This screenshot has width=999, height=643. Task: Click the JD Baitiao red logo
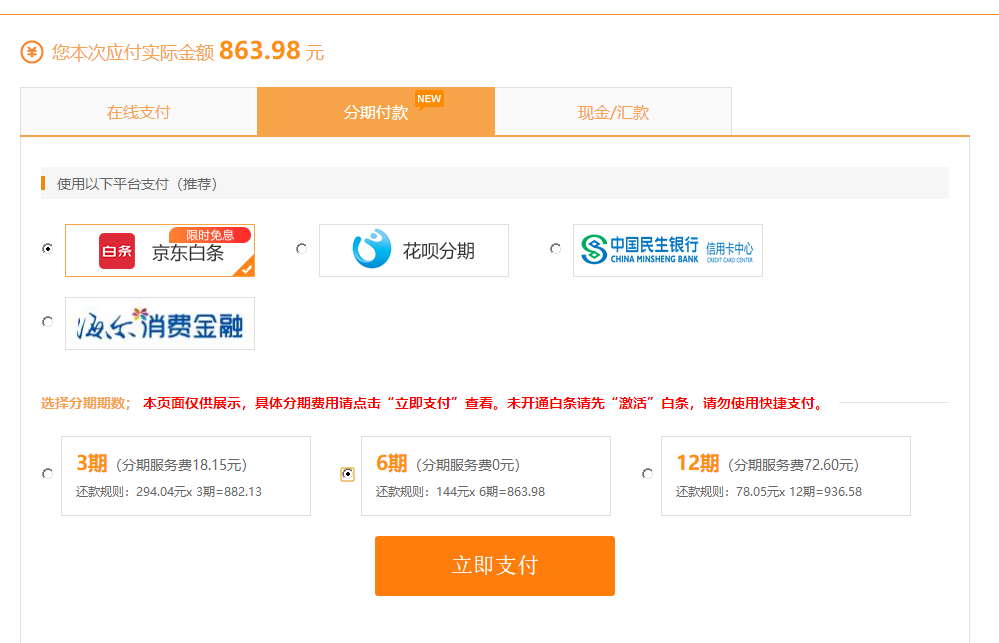point(117,251)
